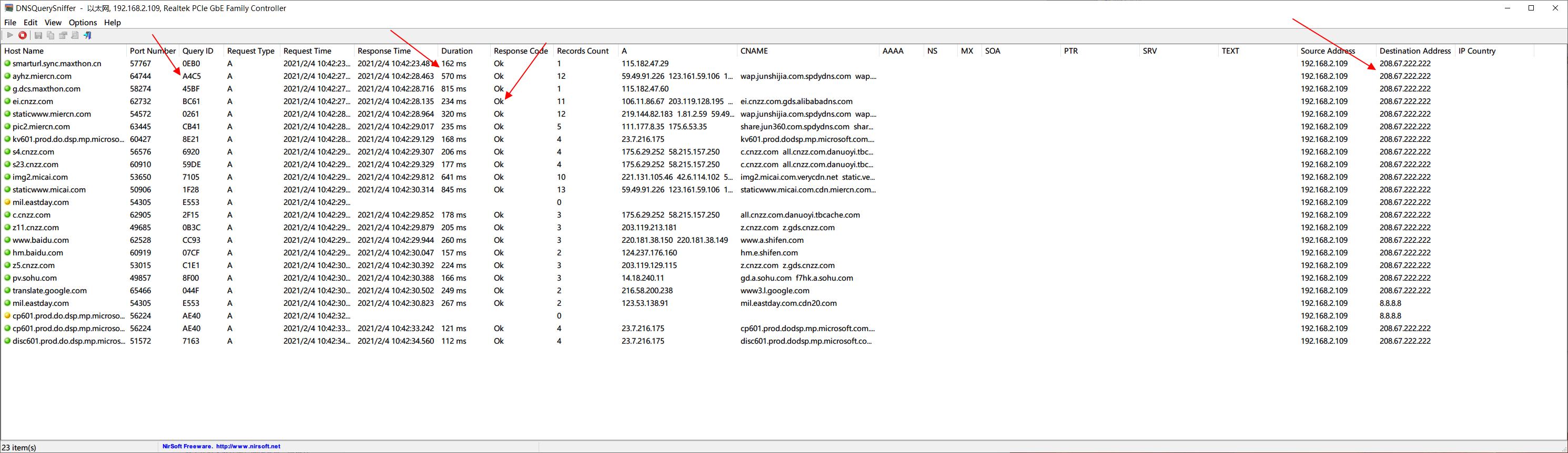
Task: Open the Options menu
Action: 83,23
